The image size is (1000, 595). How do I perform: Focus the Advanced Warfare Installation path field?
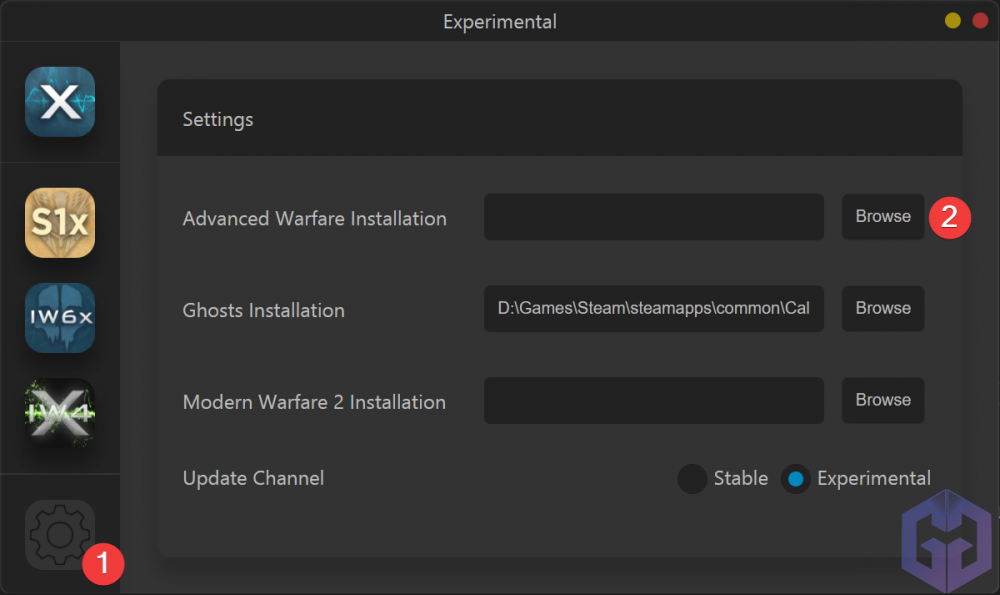point(653,217)
